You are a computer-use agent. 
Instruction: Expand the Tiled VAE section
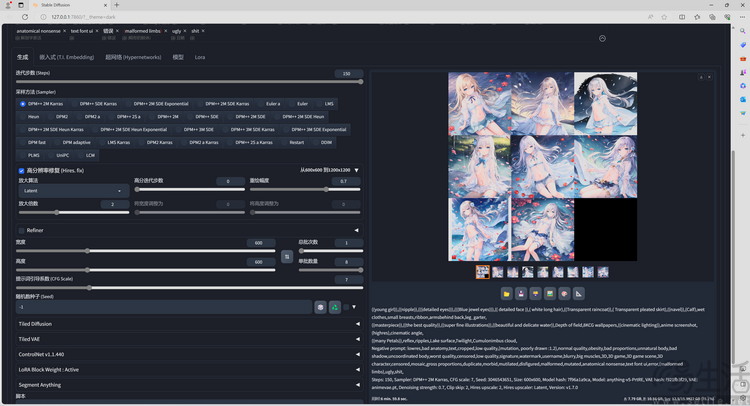(358, 339)
